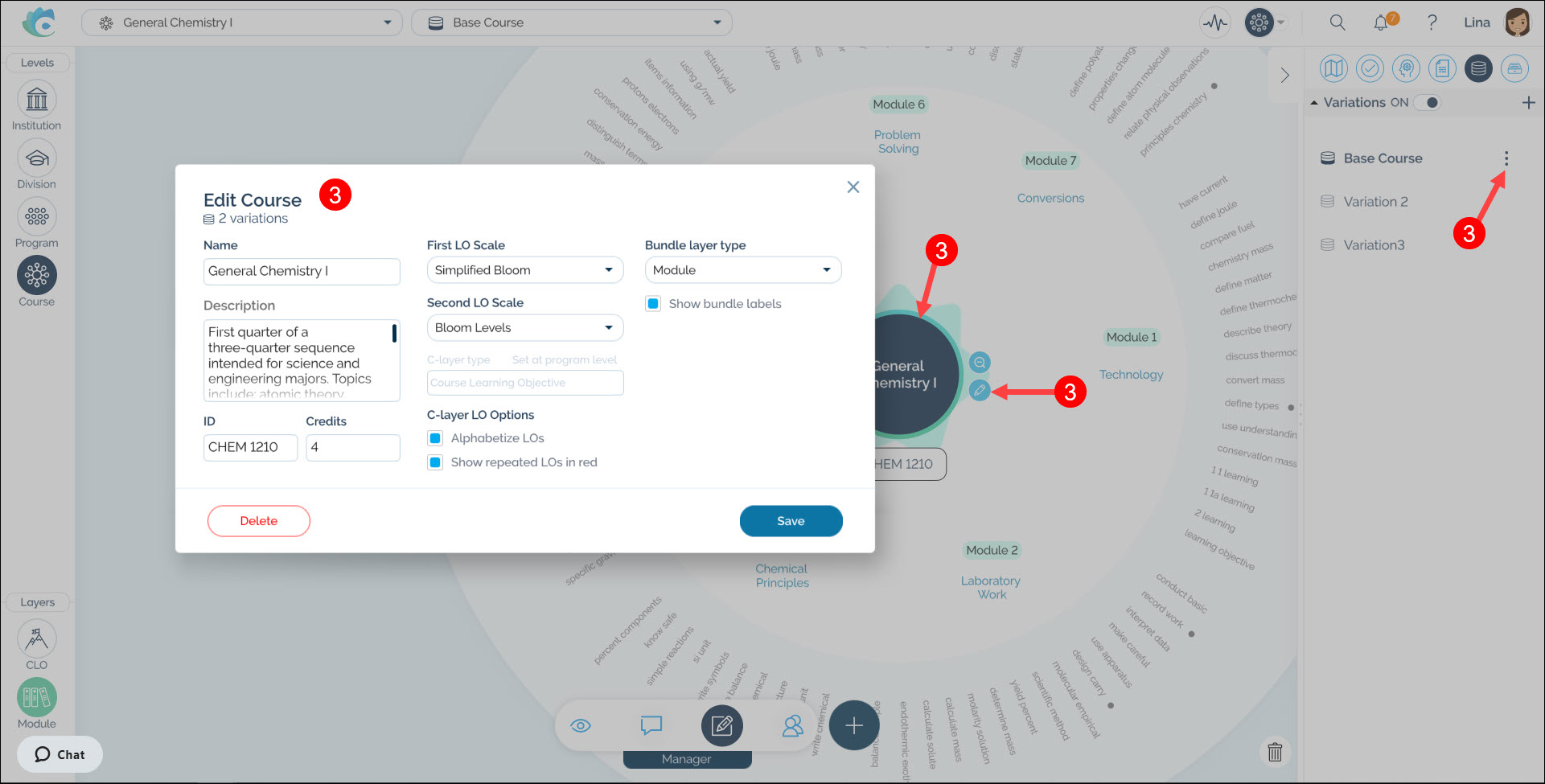Click the course ID input field
This screenshot has width=1545, height=784.
pos(250,447)
